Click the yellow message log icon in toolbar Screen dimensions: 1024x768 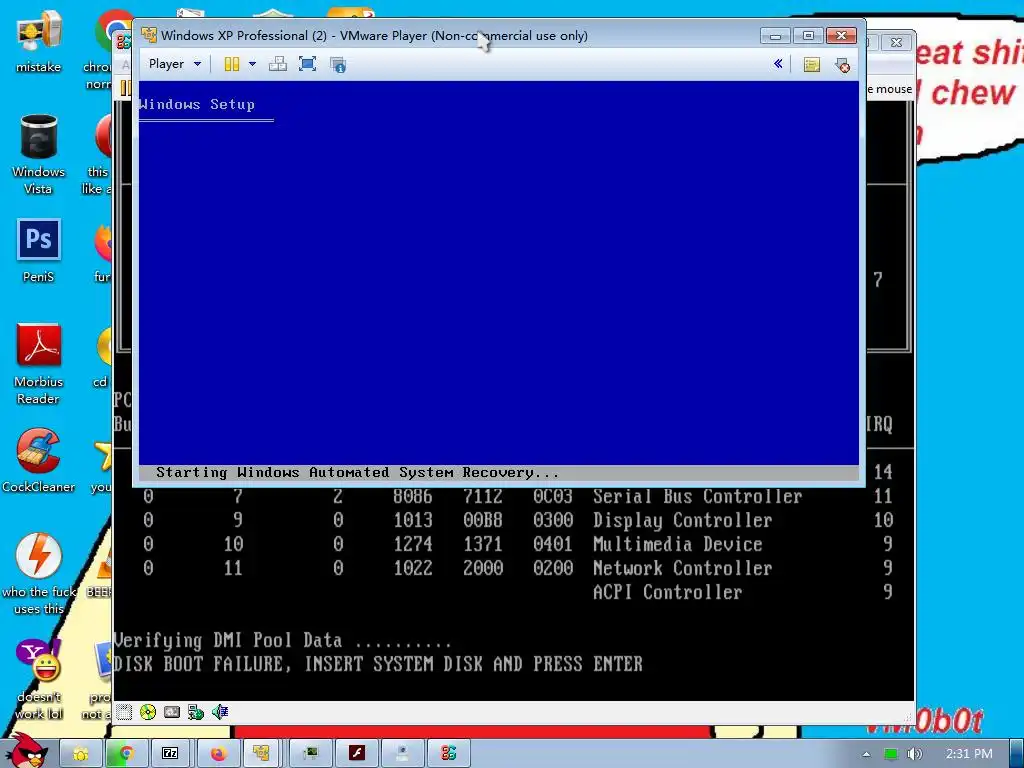click(812, 65)
